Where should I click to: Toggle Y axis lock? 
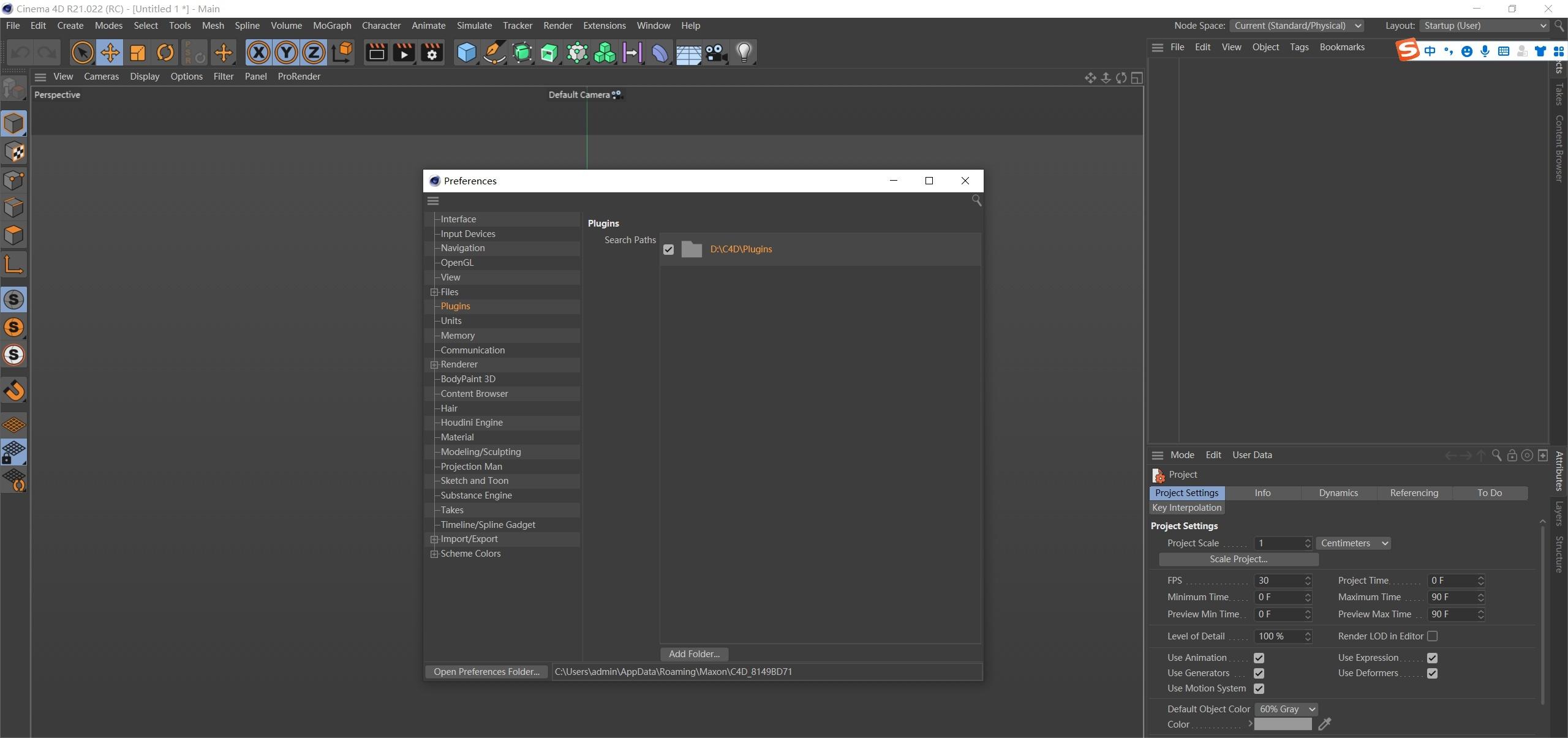(x=286, y=53)
